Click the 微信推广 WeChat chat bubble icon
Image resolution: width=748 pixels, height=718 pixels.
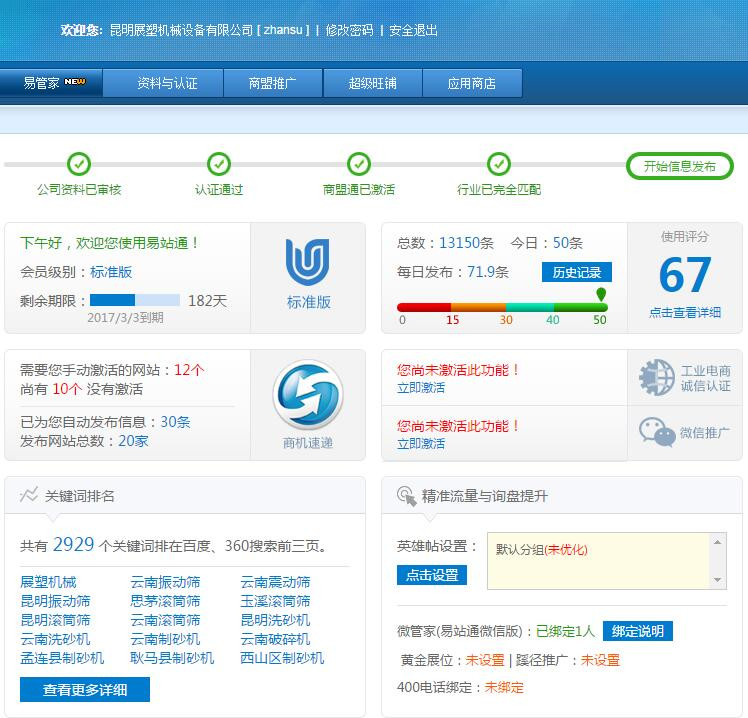click(657, 432)
